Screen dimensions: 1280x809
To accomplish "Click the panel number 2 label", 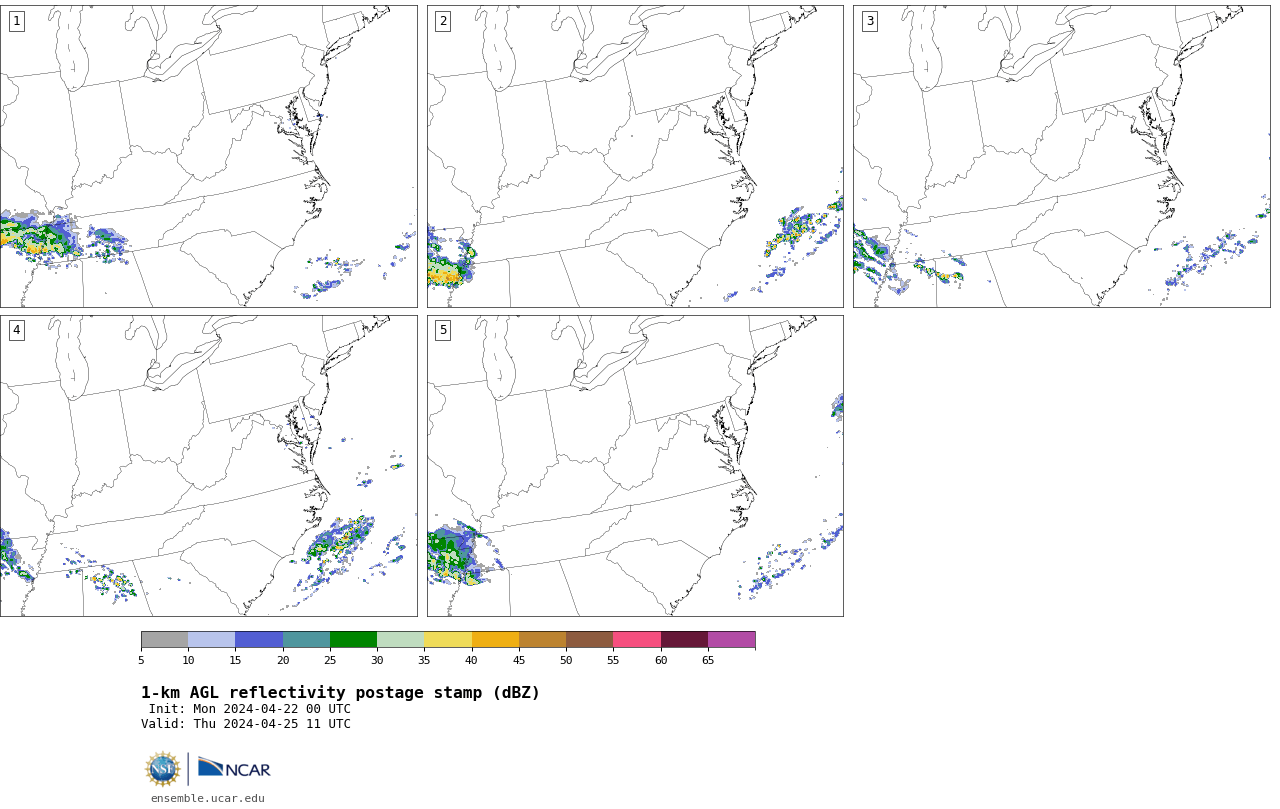I will 443,21.
